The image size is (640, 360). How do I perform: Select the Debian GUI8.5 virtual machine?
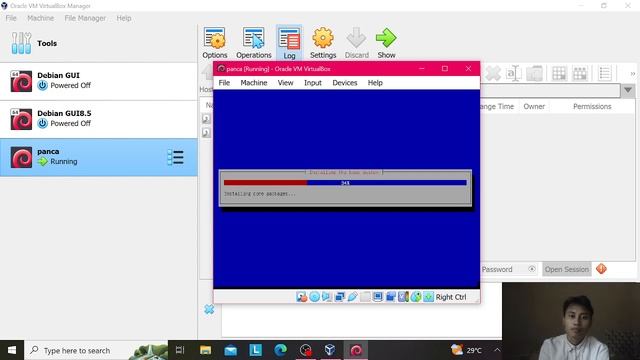pyautogui.click(x=98, y=119)
